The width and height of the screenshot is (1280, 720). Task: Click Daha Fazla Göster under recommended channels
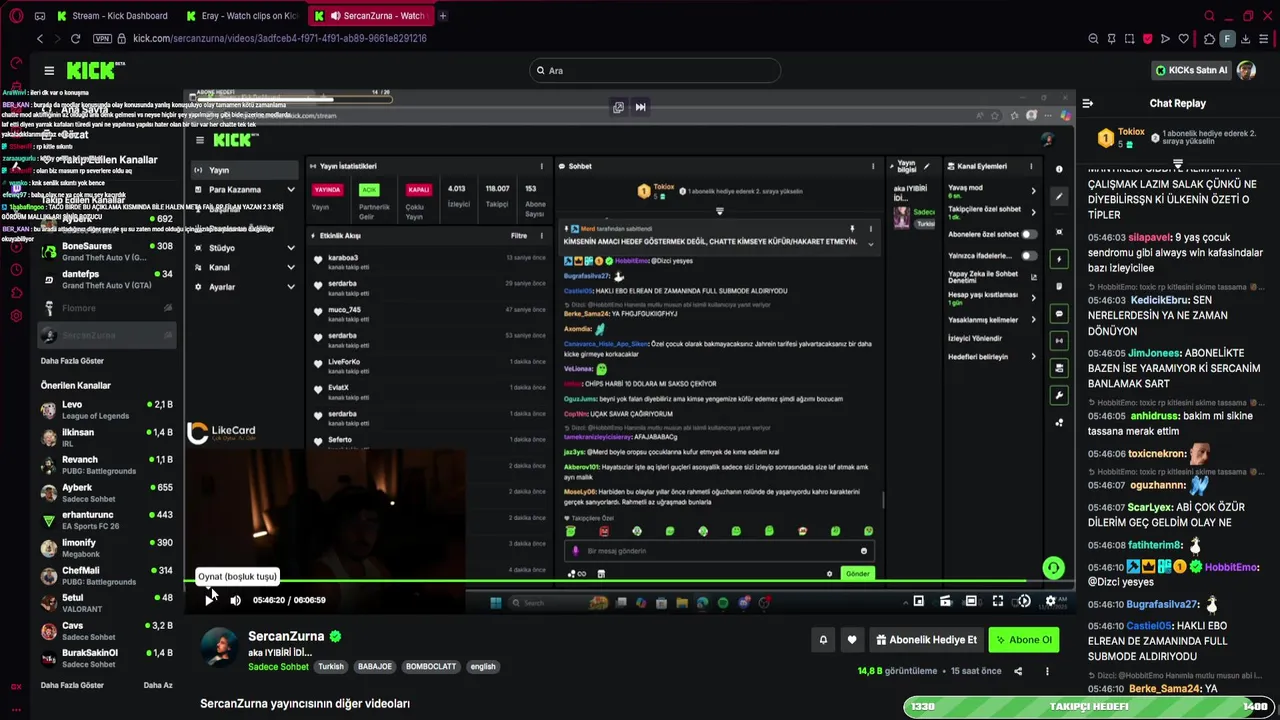click(x=72, y=686)
